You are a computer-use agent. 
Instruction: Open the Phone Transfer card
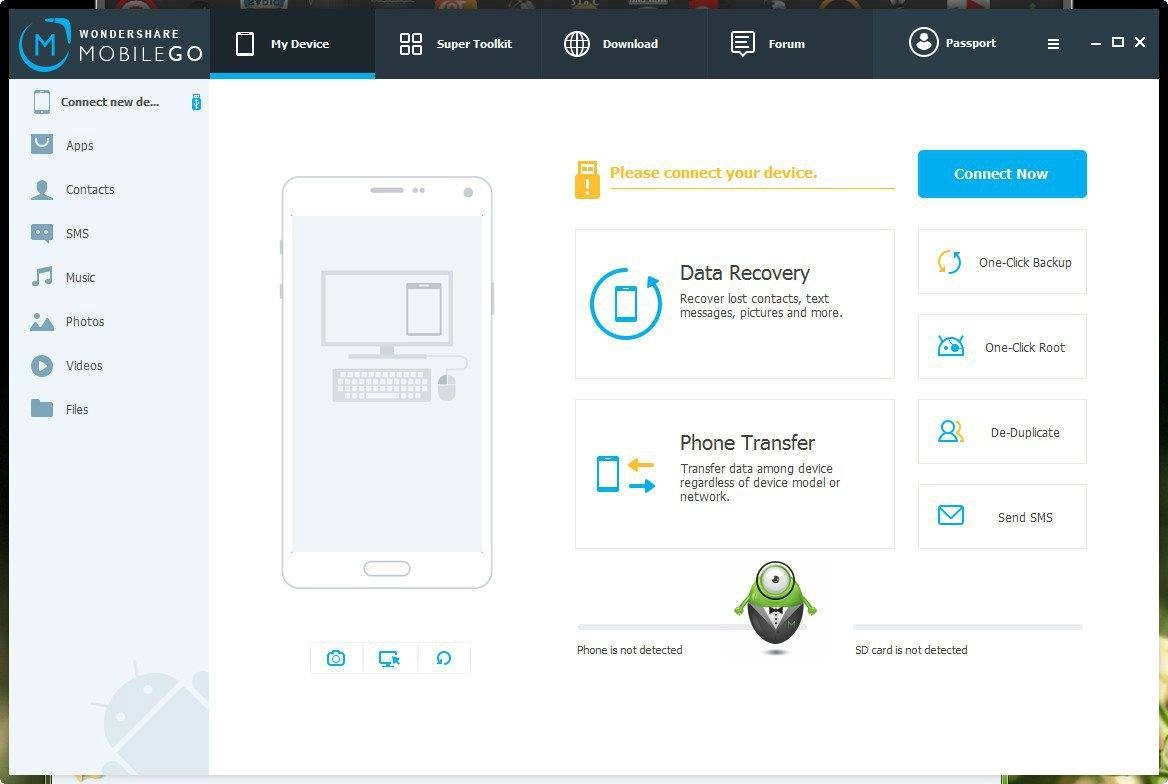[x=734, y=474]
